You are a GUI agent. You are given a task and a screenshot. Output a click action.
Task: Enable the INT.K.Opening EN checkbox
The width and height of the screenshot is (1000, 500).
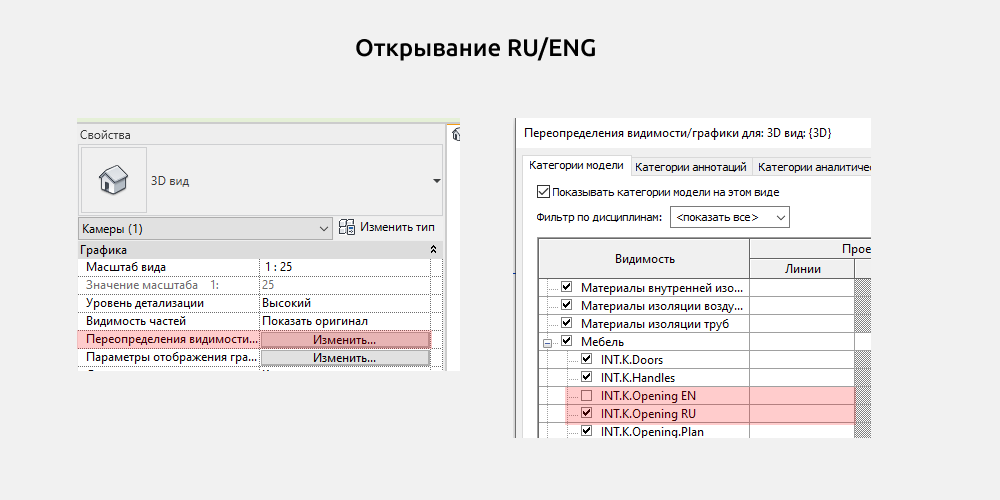pos(587,395)
